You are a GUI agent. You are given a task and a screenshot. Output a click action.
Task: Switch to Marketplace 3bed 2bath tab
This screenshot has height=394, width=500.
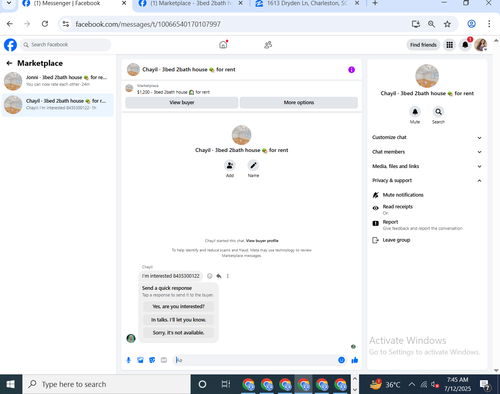191,3
